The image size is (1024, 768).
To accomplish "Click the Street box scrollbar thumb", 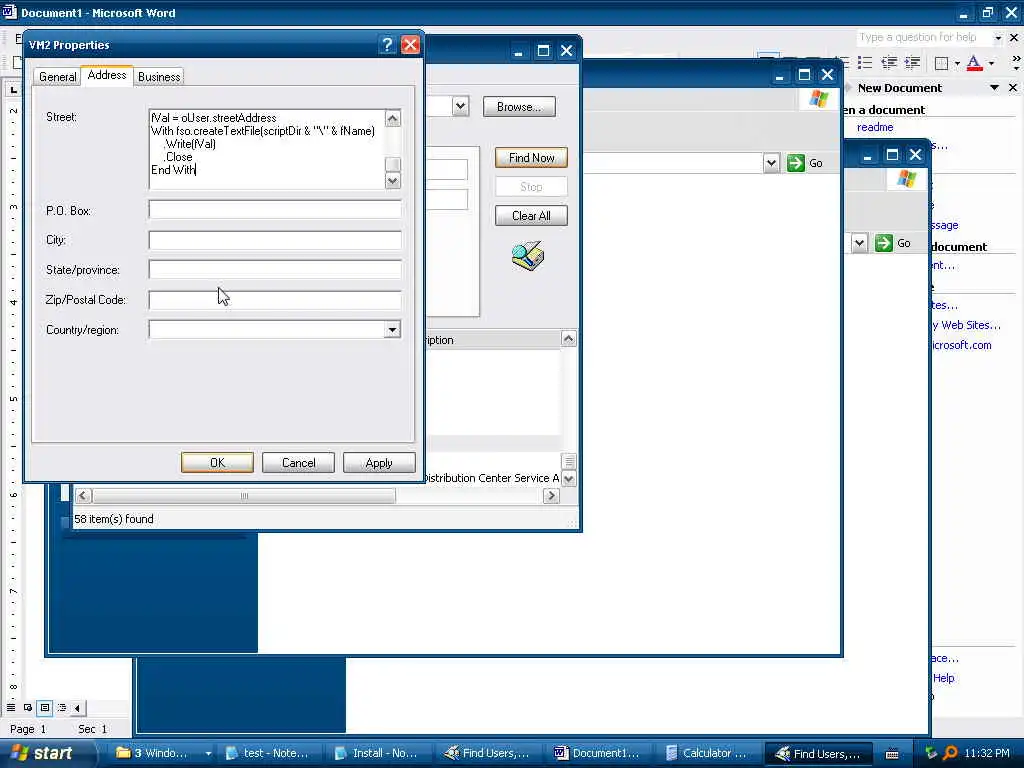I will click(x=392, y=164).
